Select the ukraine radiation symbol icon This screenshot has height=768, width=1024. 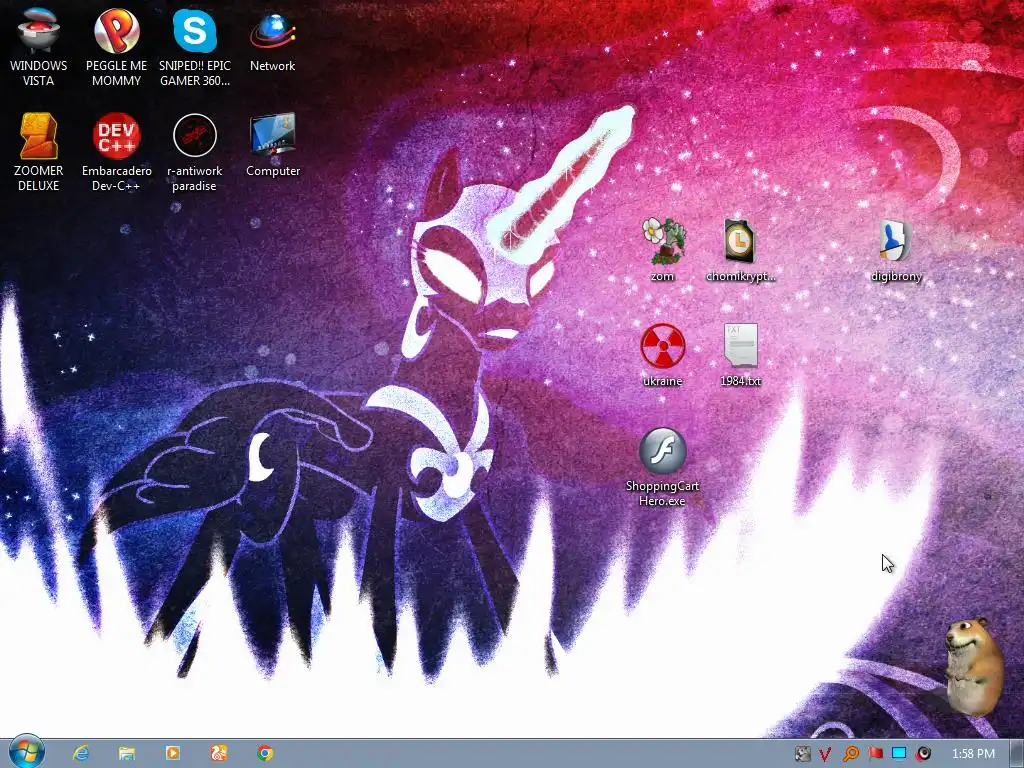[x=662, y=354]
